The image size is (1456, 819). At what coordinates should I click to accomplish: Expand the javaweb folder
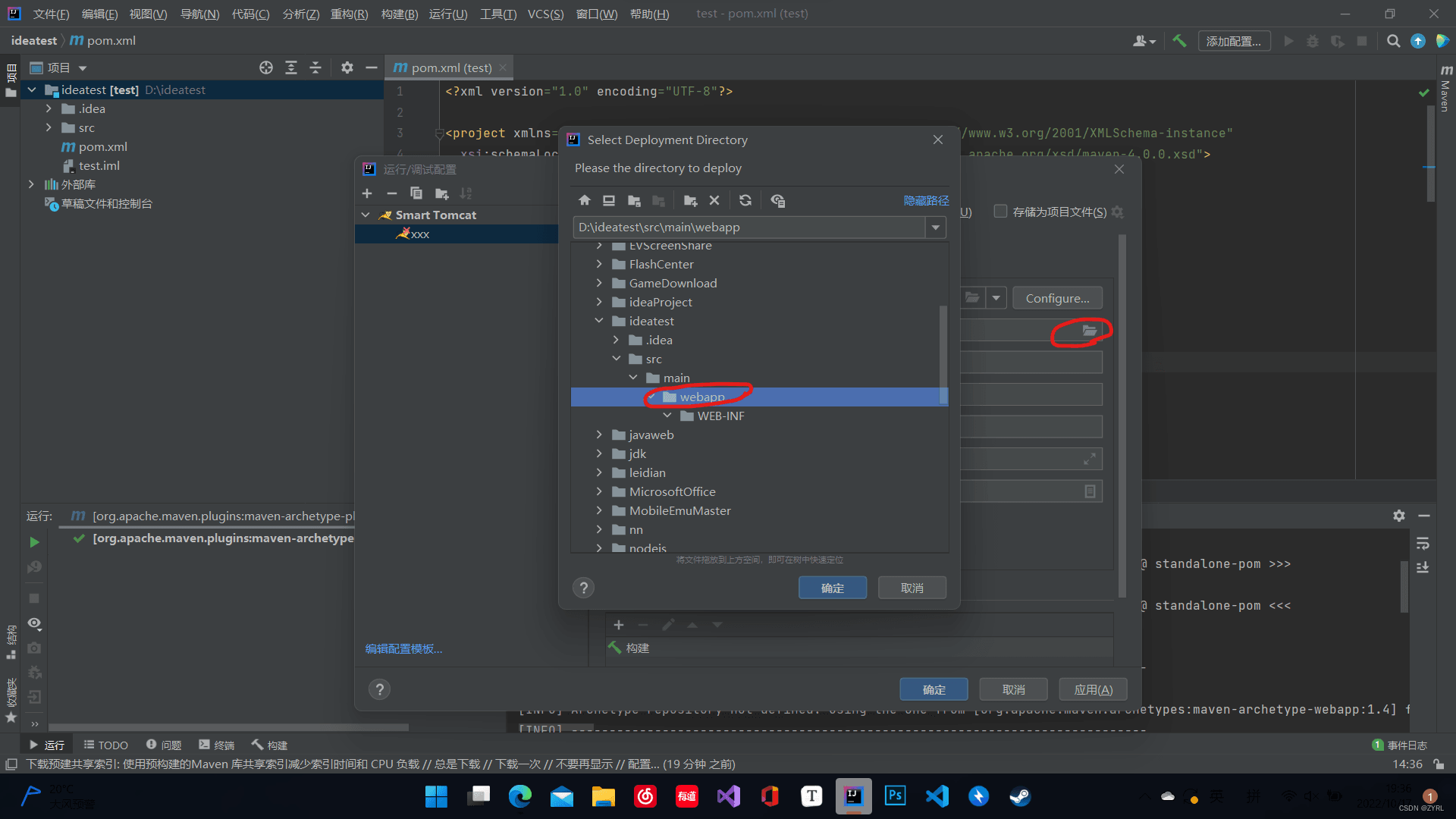coord(599,435)
